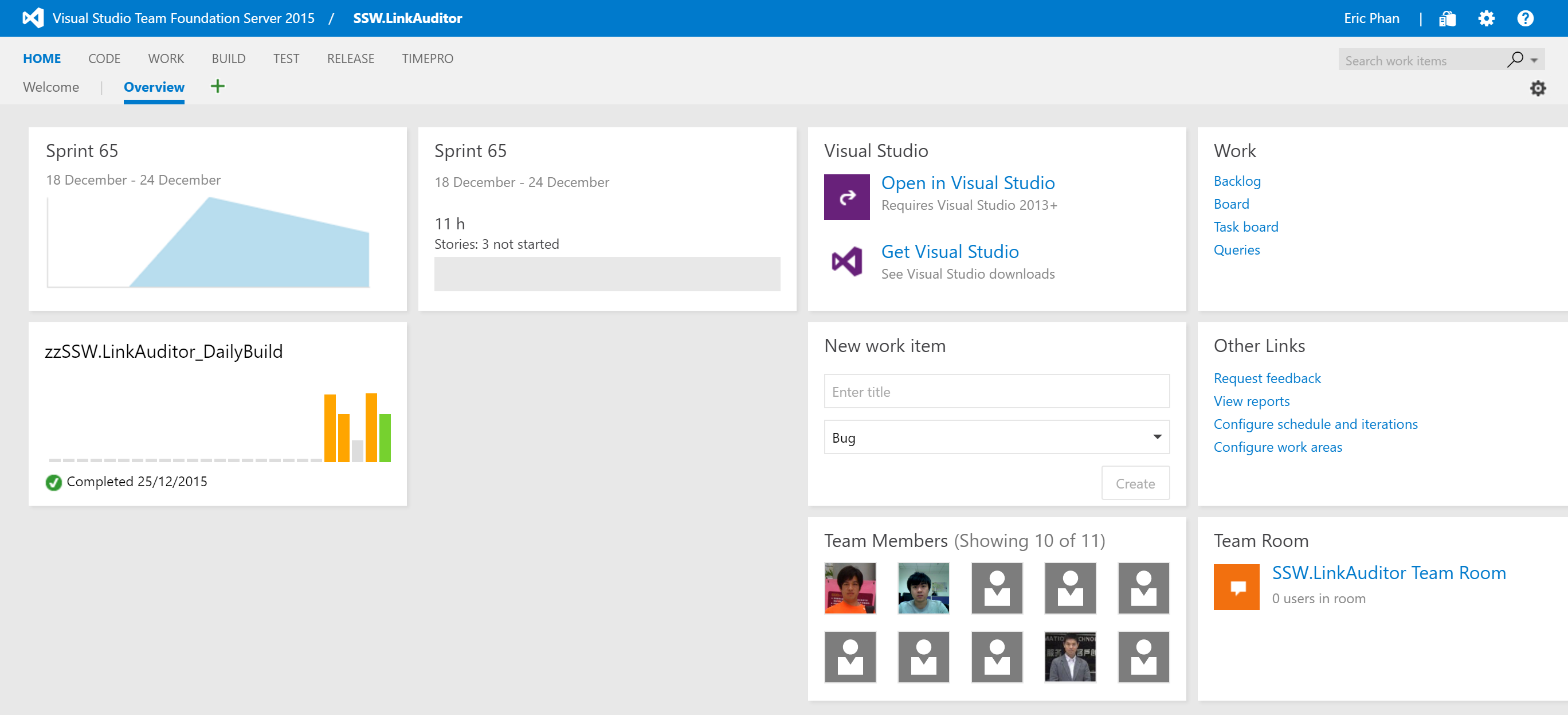This screenshot has height=715, width=1568.
Task: Switch to the BUILD hub tab
Action: (228, 58)
